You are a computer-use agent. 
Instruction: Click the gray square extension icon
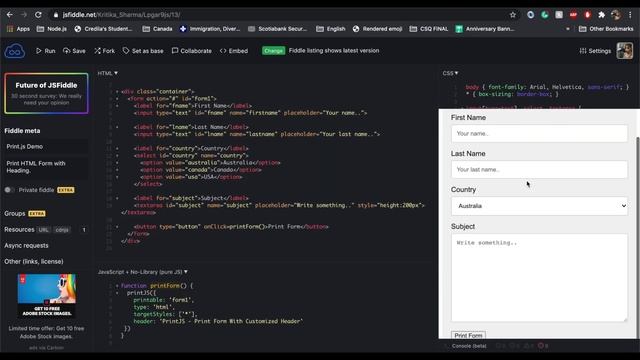click(559, 15)
